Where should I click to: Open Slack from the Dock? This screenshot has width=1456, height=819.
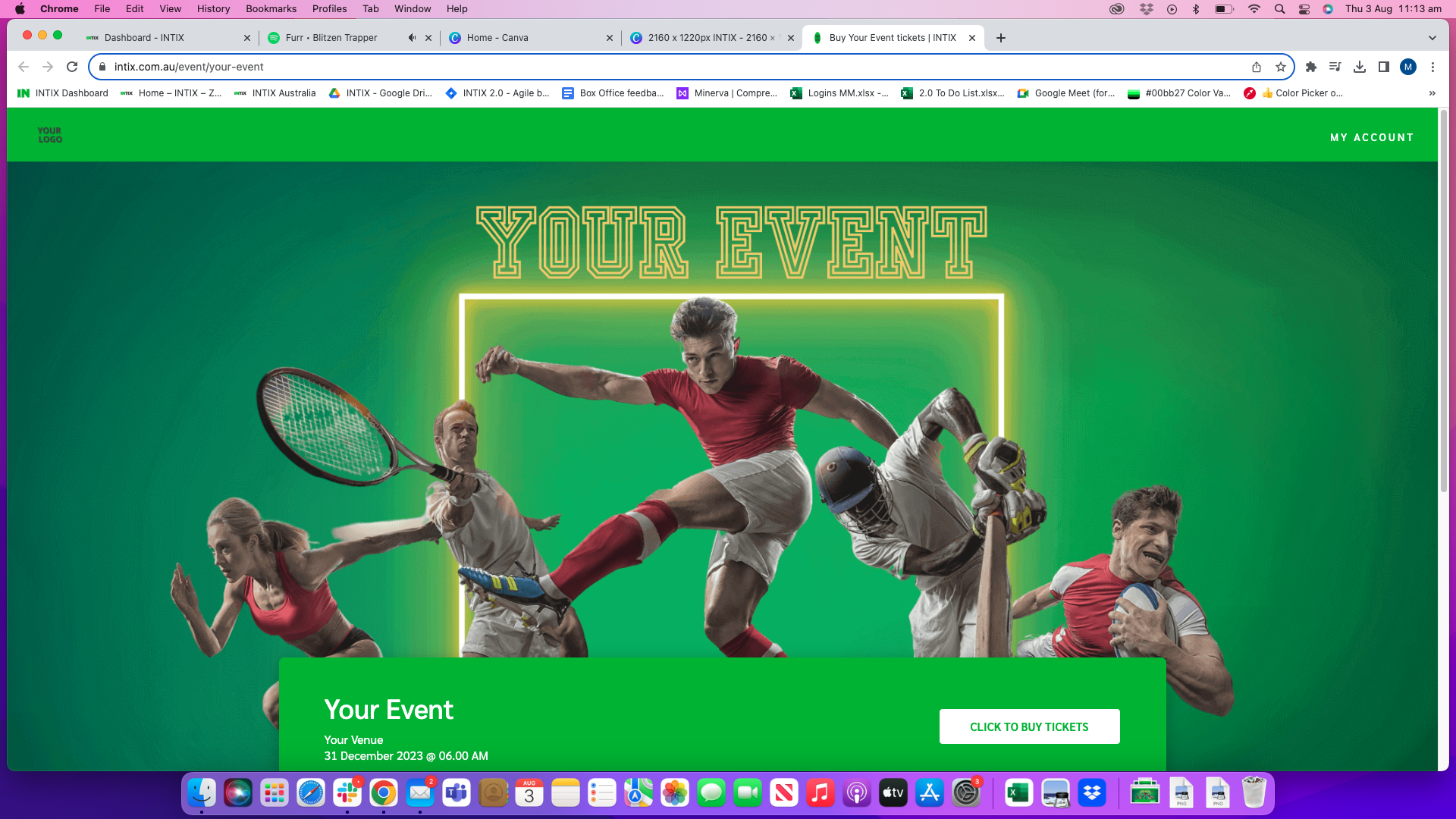tap(347, 793)
